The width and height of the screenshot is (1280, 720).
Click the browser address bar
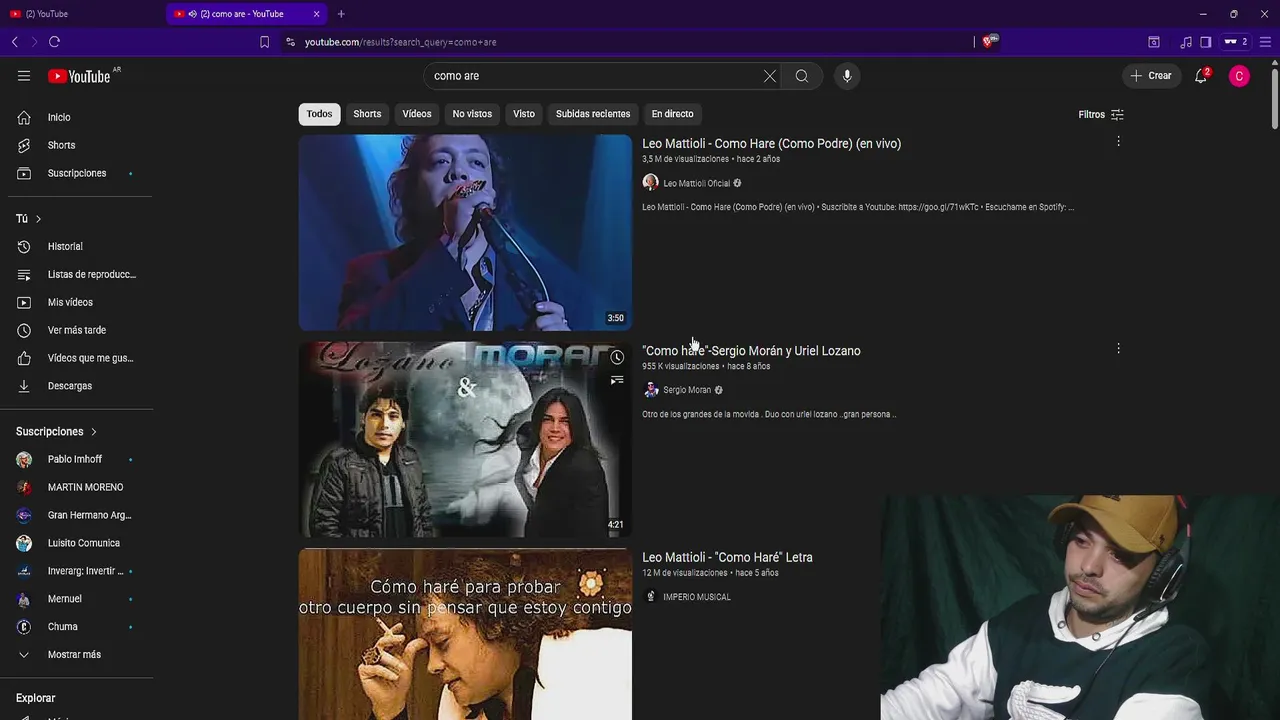(630, 42)
